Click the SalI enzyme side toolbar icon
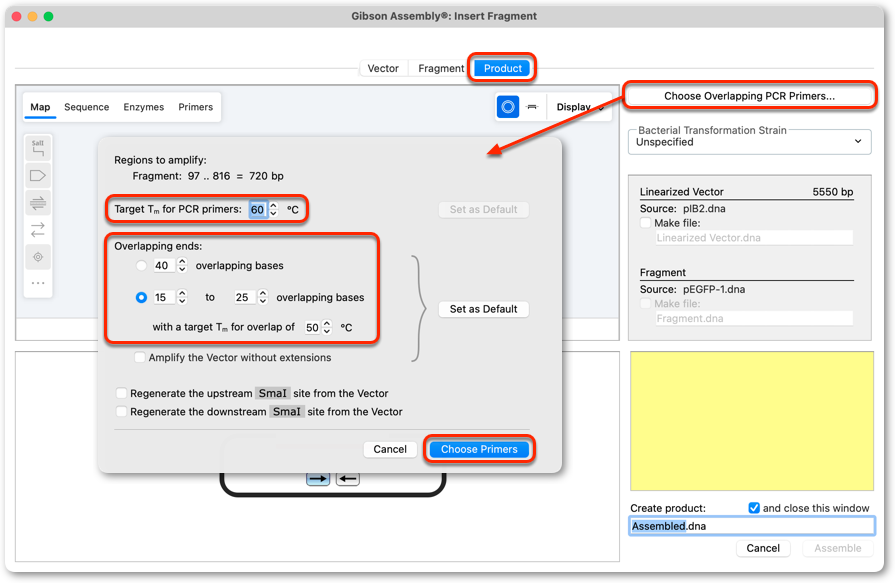This screenshot has height=583, width=895. point(38,148)
